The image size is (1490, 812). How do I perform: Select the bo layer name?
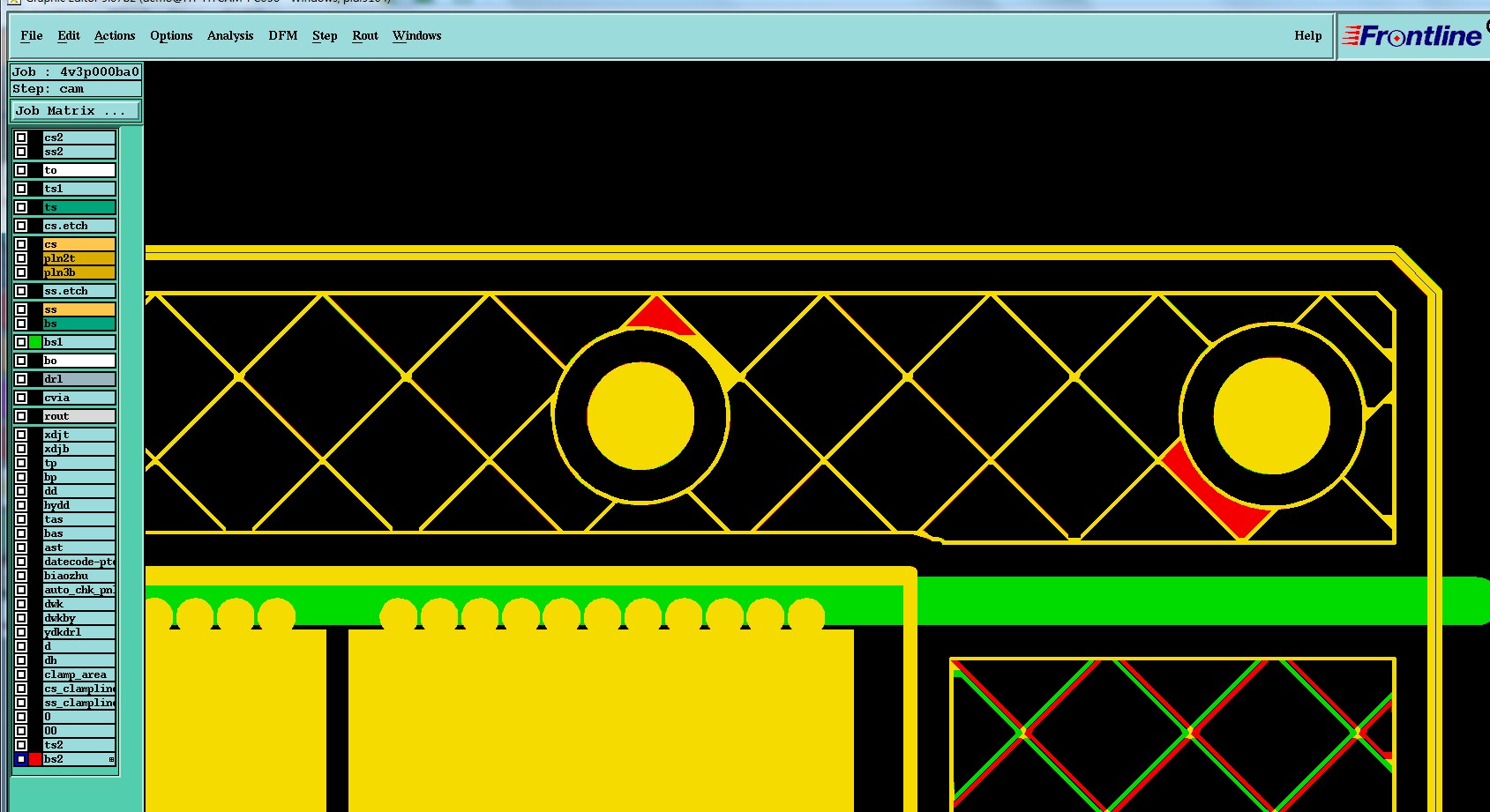79,361
